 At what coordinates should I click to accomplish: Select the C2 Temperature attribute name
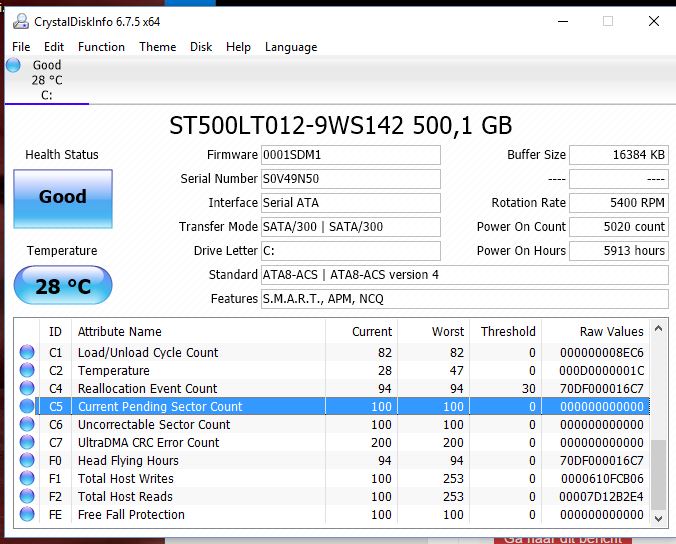coord(113,371)
